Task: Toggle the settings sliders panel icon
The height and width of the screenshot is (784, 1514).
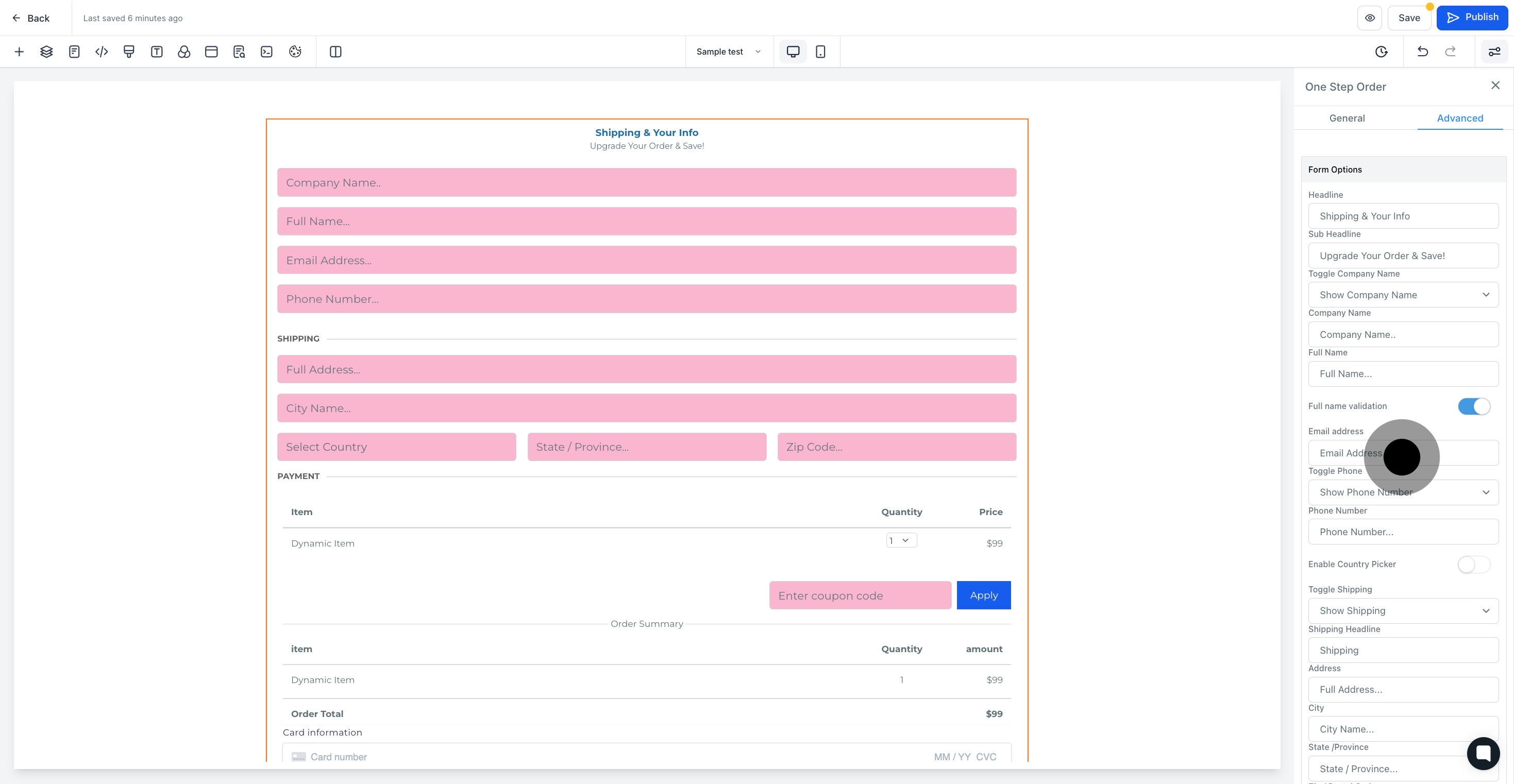Action: click(1494, 52)
